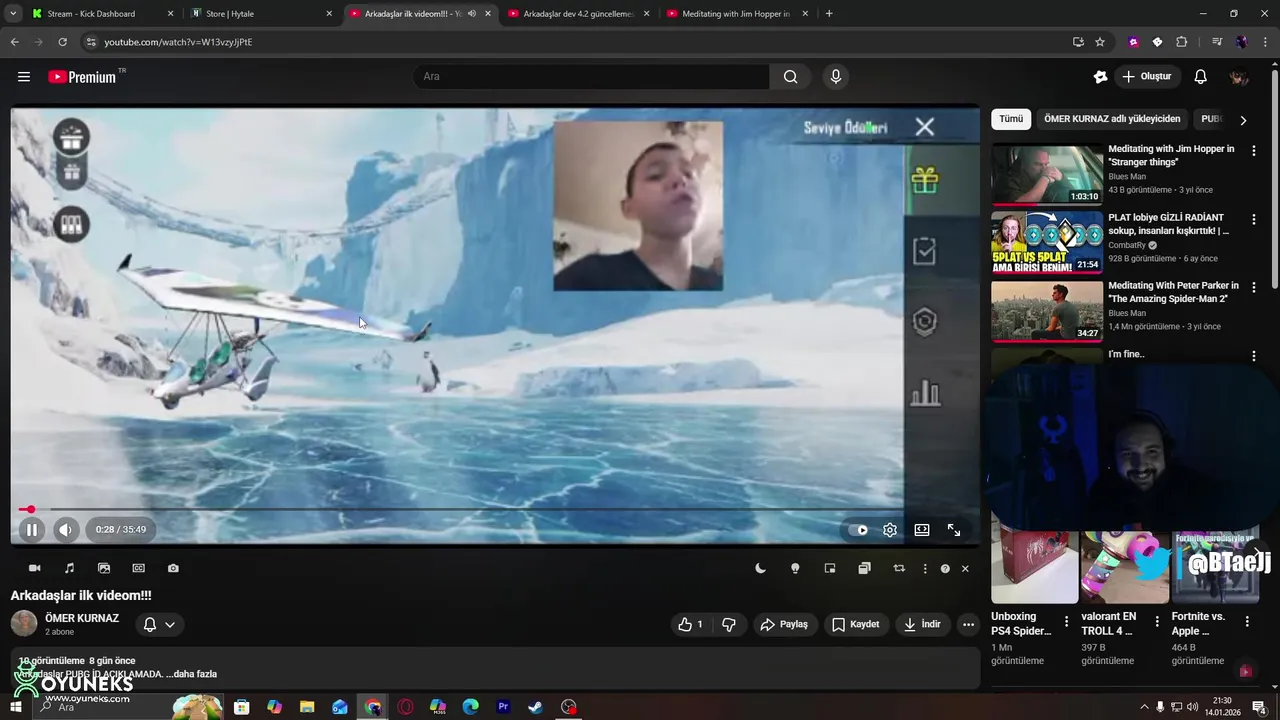Open Meditating with Jim Hopper thumbnail
The width and height of the screenshot is (1280, 720).
[1047, 174]
